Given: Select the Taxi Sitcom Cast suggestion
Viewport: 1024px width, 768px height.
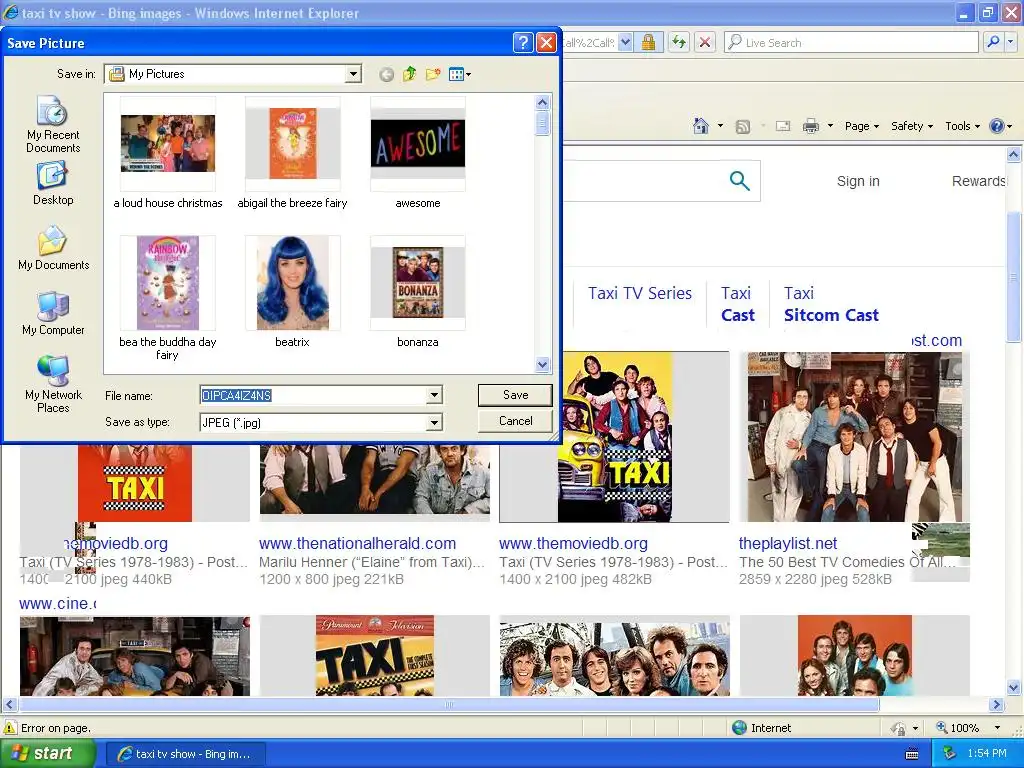Looking at the screenshot, I should [x=831, y=304].
